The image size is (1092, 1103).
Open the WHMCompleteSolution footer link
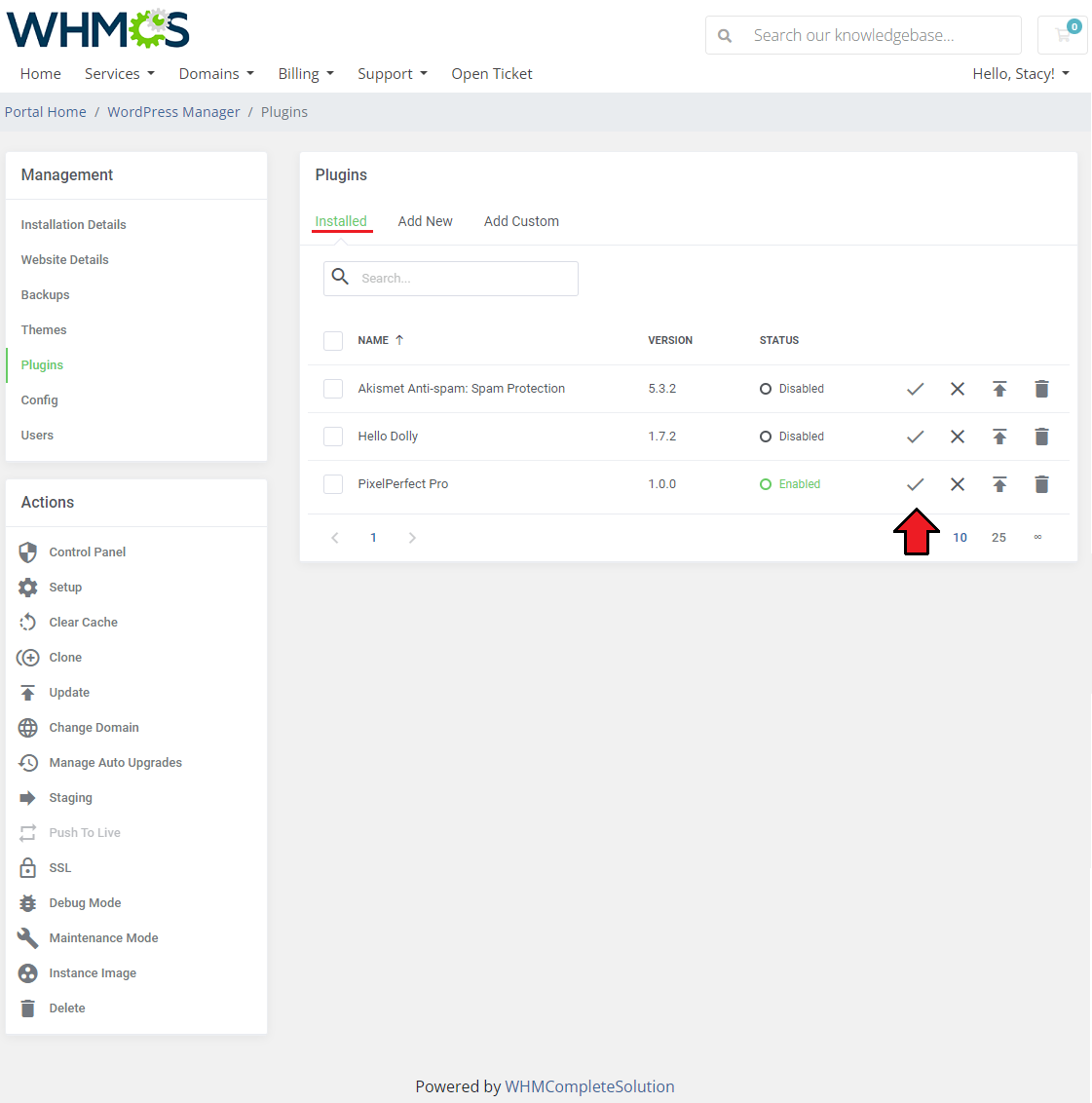(589, 1086)
